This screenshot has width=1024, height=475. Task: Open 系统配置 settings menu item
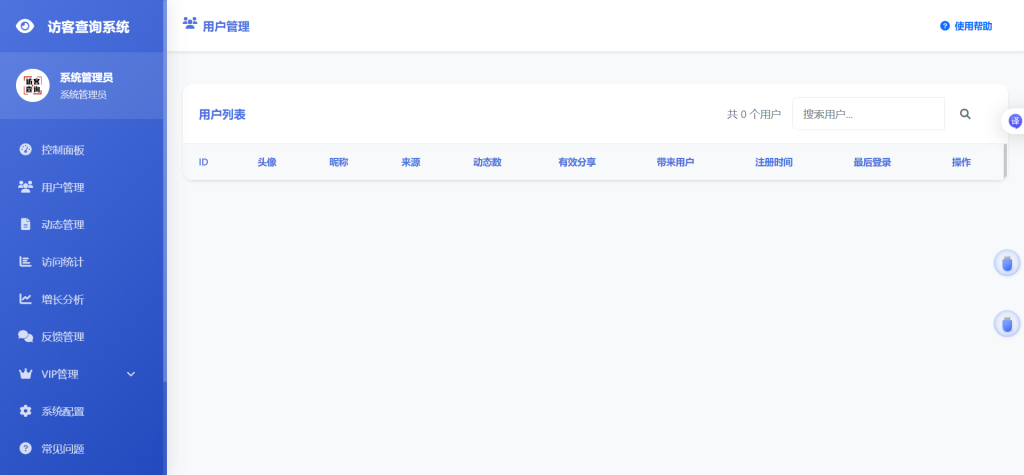point(63,412)
